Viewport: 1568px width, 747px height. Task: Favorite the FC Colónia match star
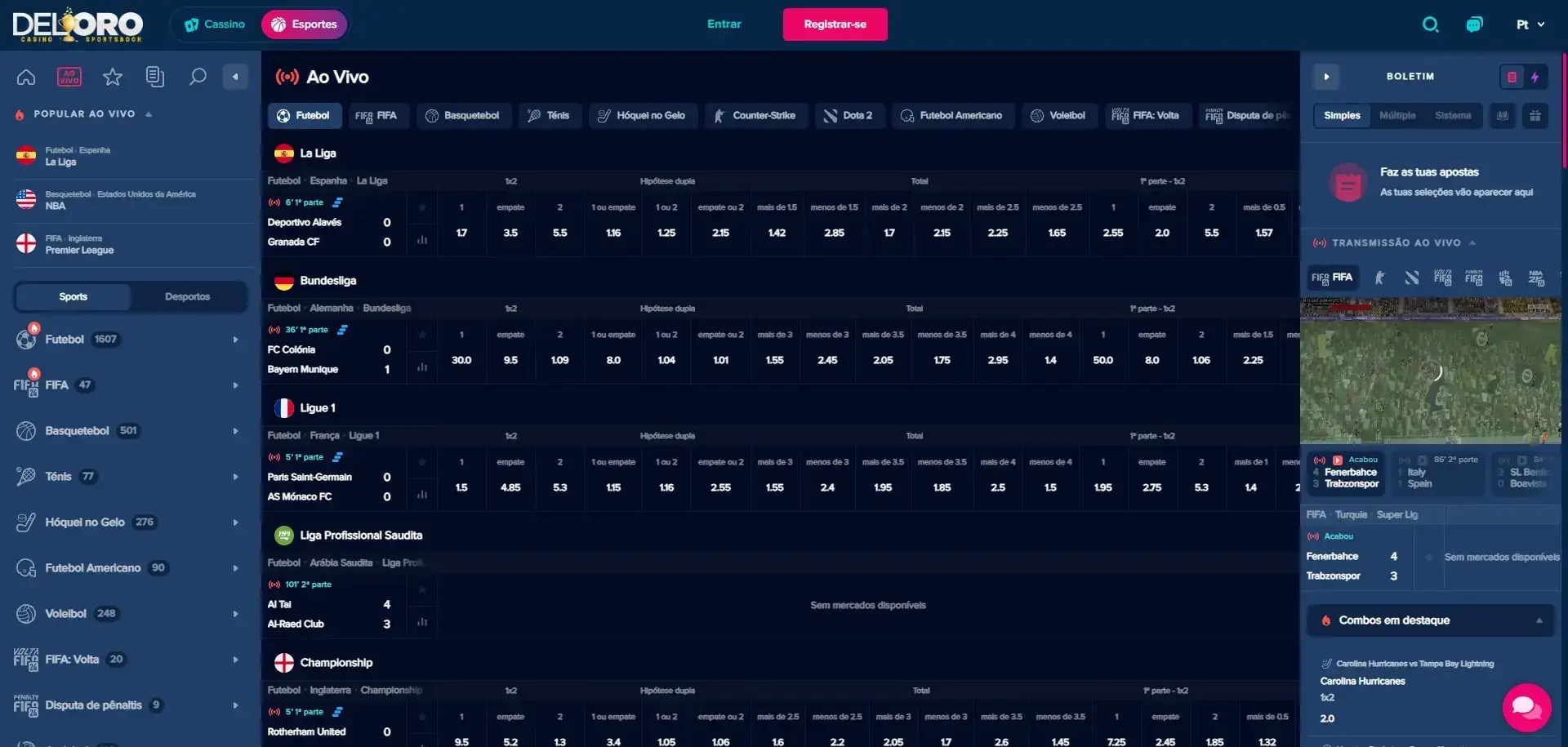[x=422, y=335]
